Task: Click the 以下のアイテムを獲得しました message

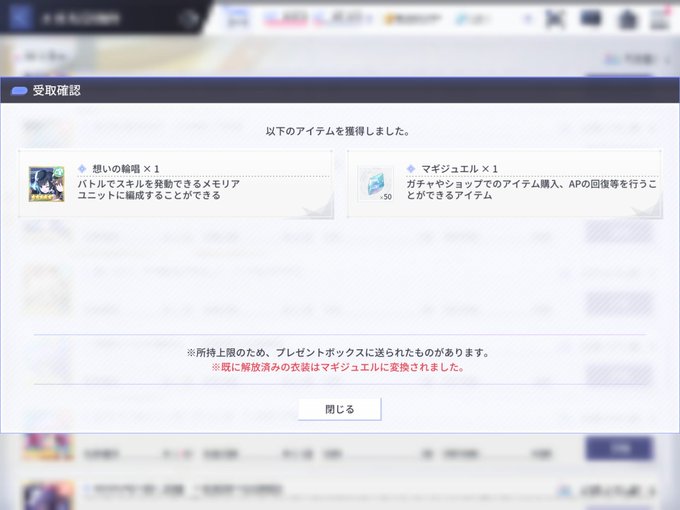Action: (338, 131)
